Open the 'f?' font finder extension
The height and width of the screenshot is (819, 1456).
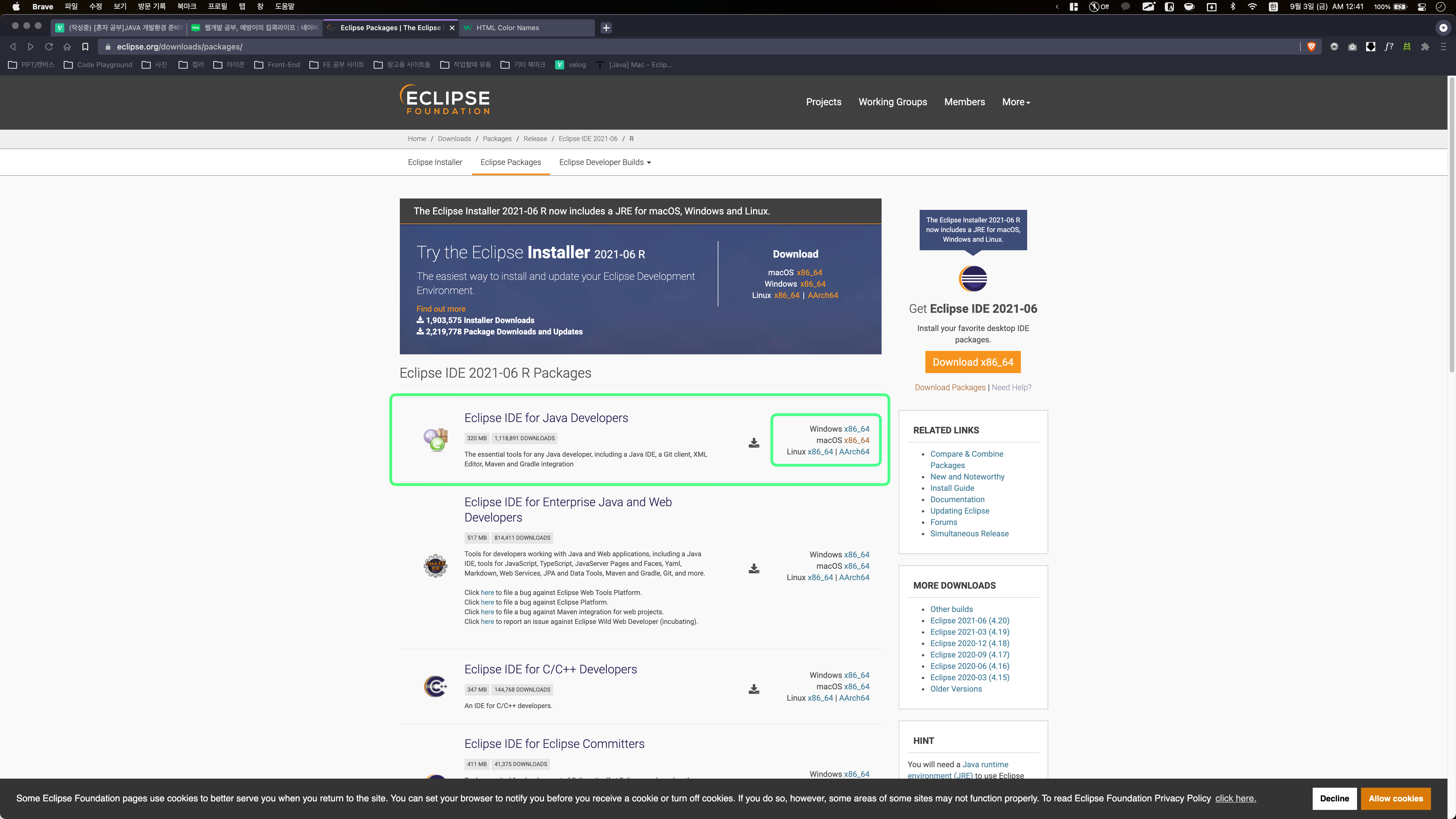click(1389, 47)
